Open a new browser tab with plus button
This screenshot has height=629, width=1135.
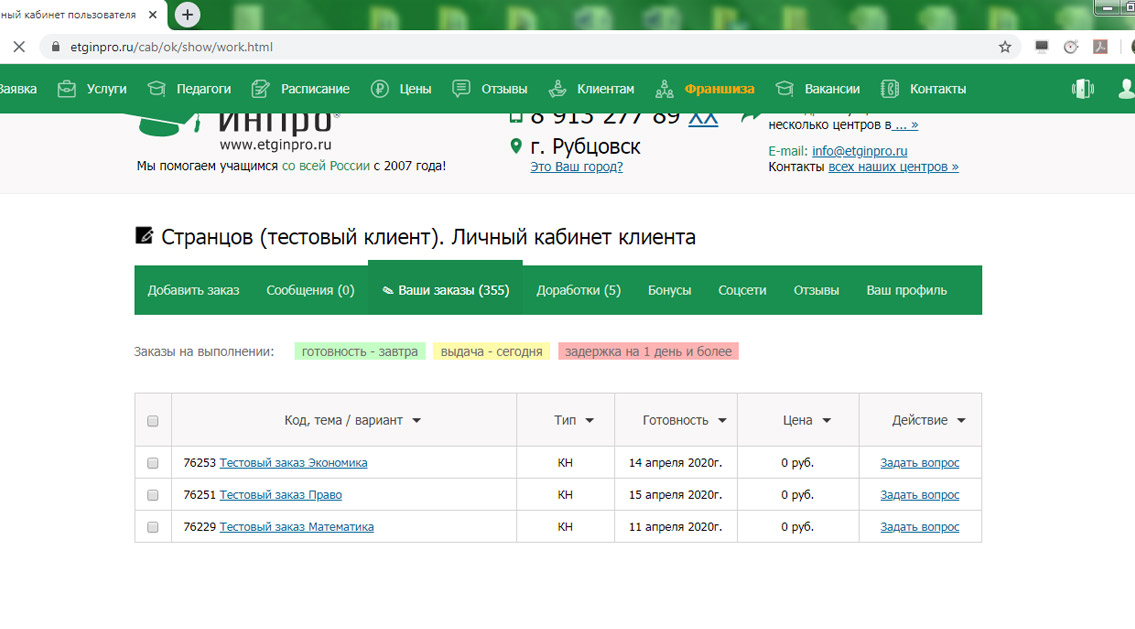tap(187, 14)
